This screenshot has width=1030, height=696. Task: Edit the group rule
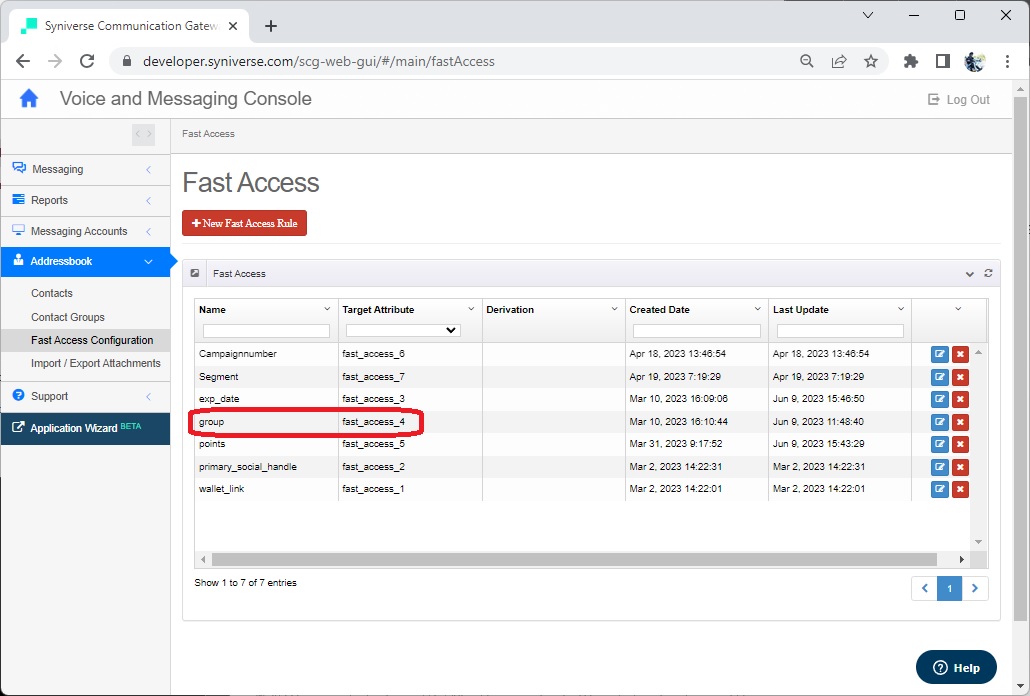(x=939, y=422)
